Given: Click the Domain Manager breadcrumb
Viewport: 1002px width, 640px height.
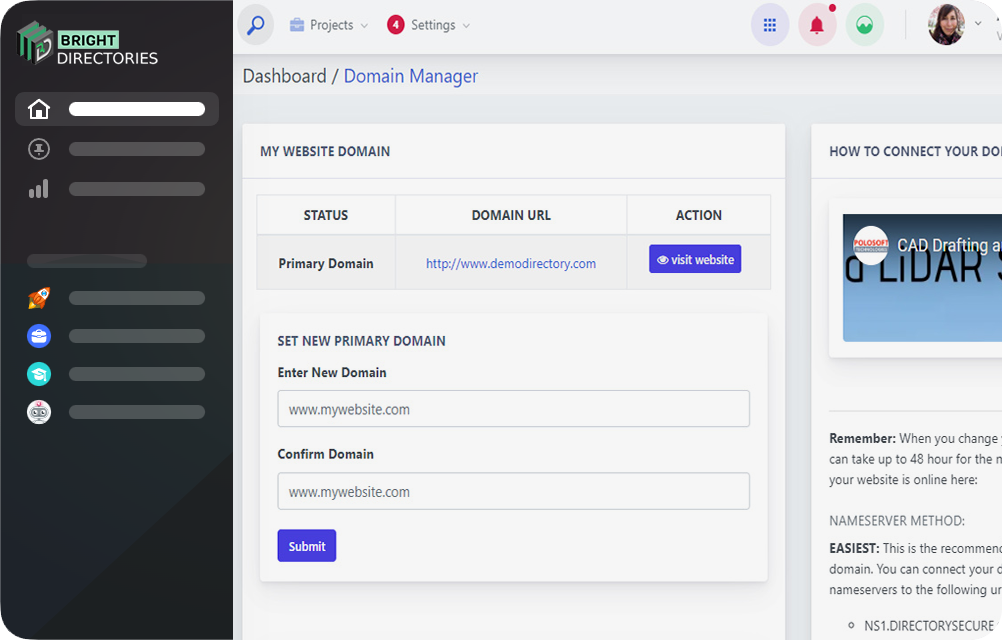Looking at the screenshot, I should (x=410, y=76).
